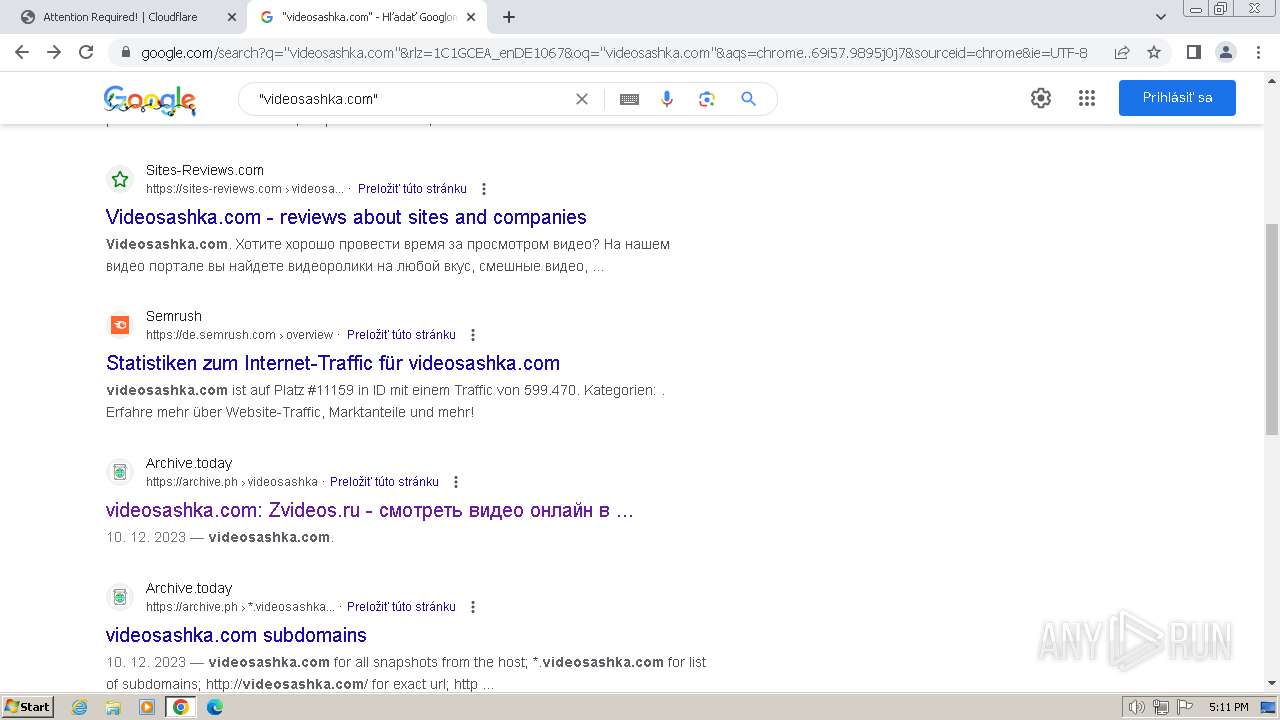
Task: Search by image with Google Lens
Action: pos(707,99)
